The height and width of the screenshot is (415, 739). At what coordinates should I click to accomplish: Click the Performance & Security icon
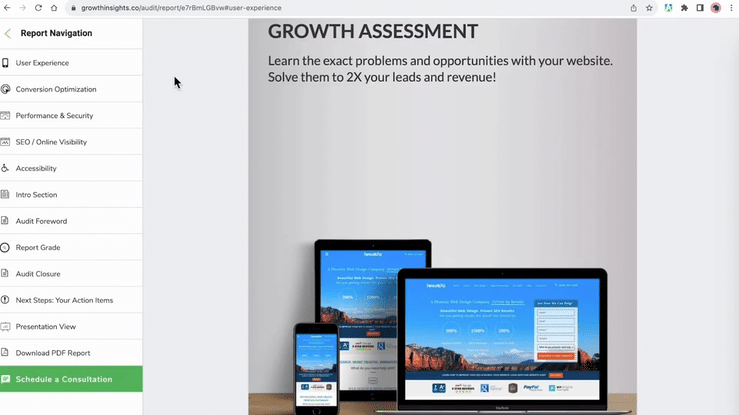click(6, 116)
